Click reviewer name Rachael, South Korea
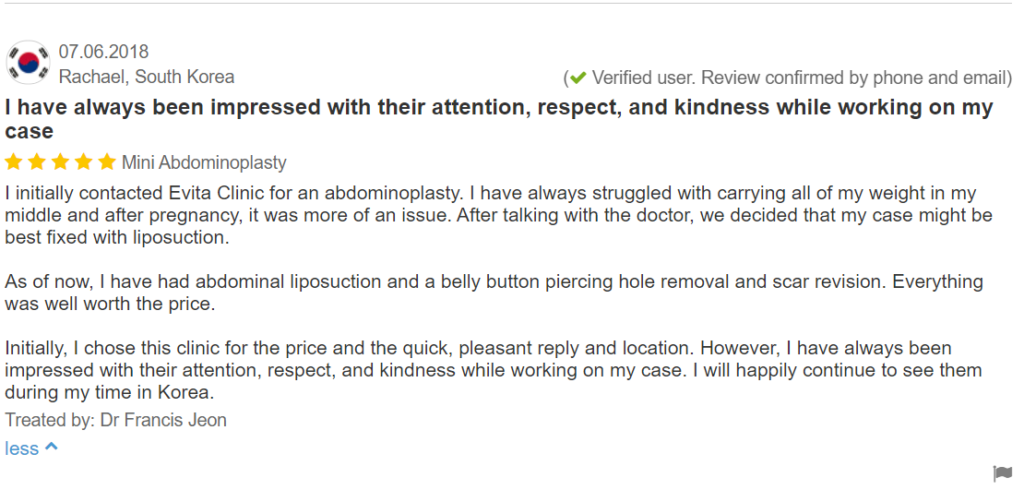The height and width of the screenshot is (490, 1024). (x=146, y=76)
